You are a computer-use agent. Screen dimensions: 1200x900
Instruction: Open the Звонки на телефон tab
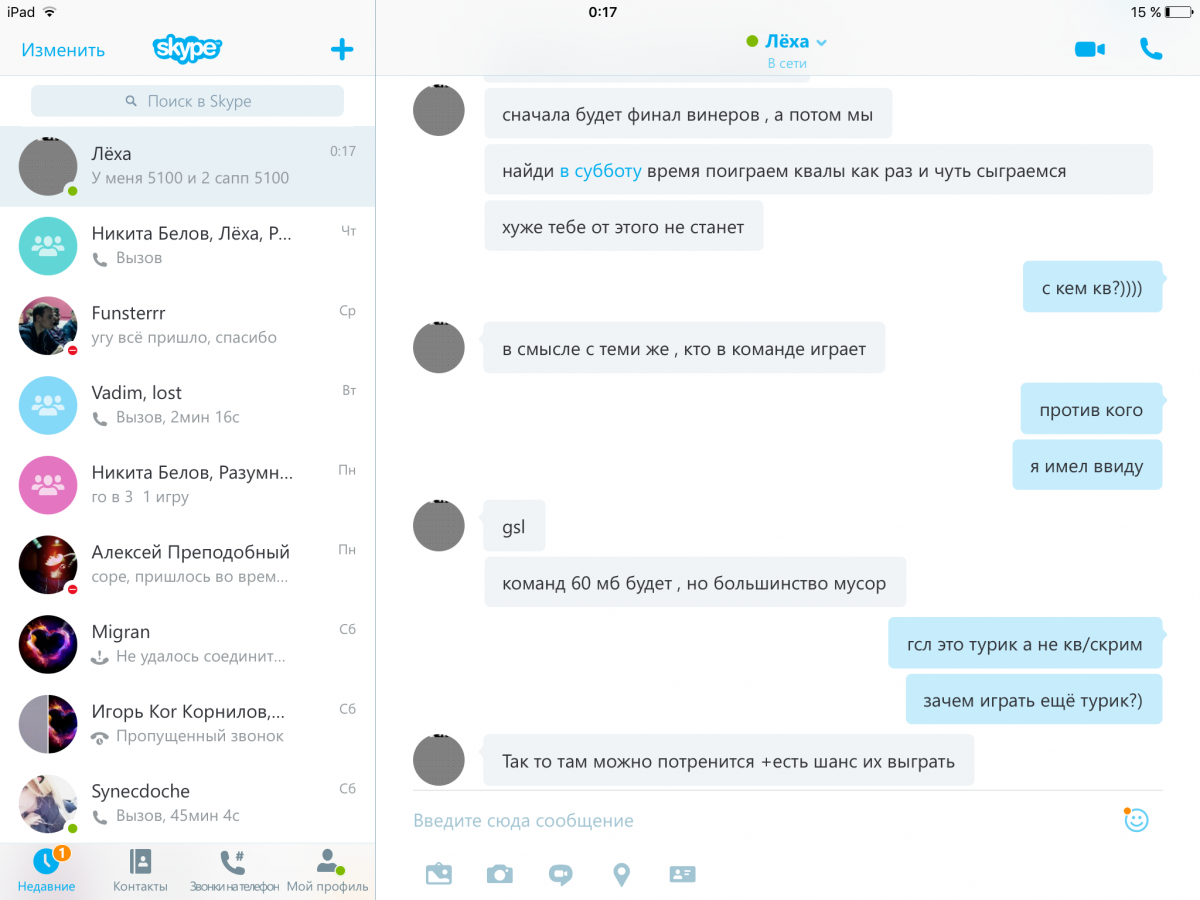coord(234,870)
